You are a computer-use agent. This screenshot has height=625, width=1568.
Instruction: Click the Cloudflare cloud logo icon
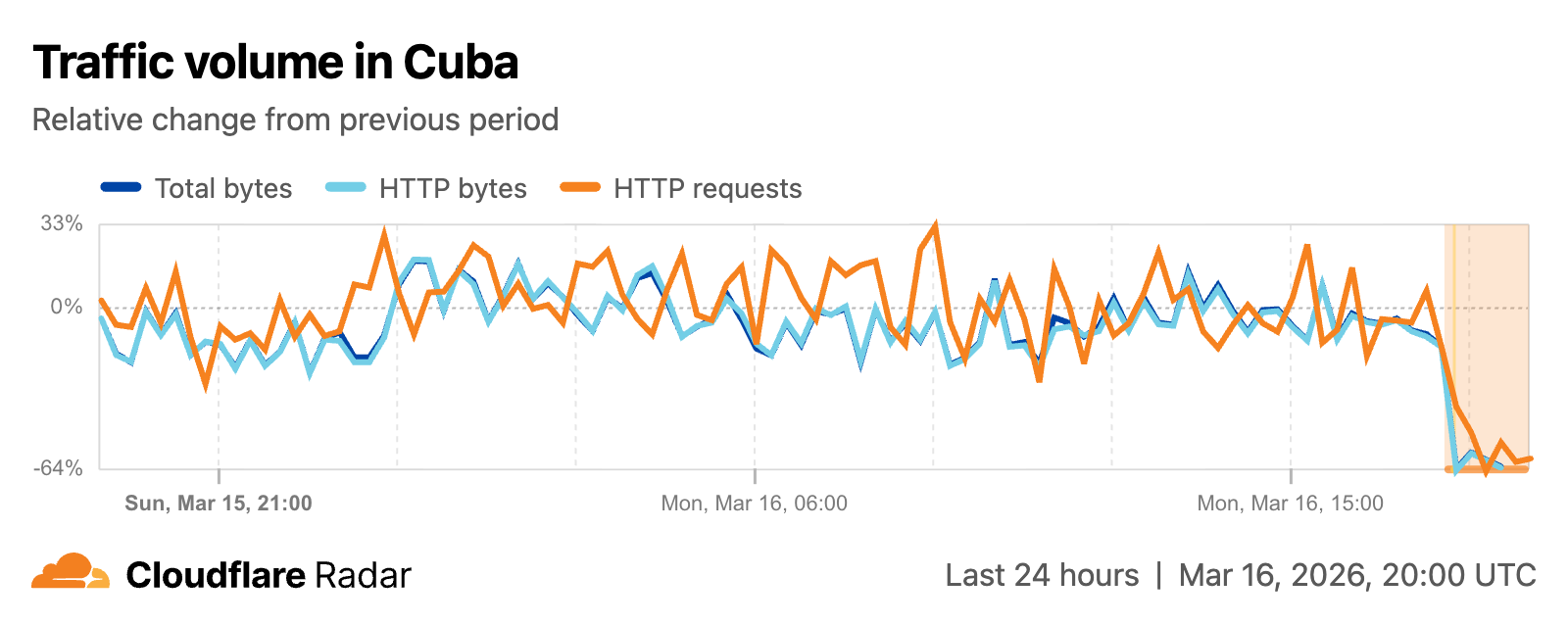[71, 572]
